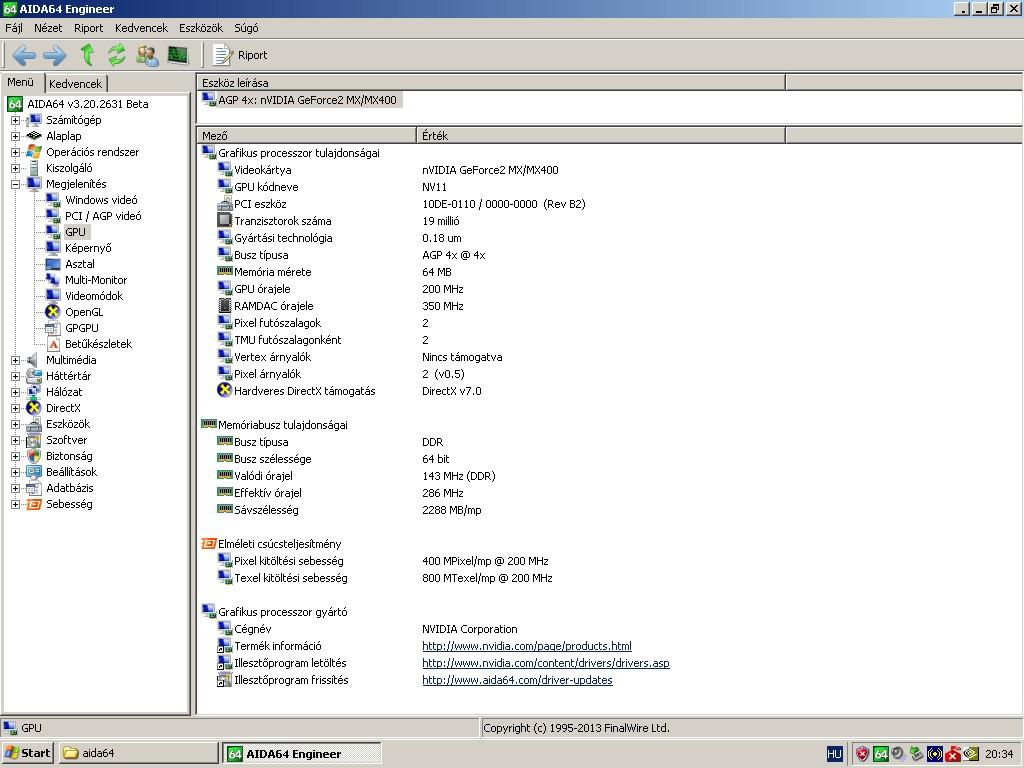1024x768 pixels.
Task: Click the Betűkészletek font icon
Action: (53, 344)
